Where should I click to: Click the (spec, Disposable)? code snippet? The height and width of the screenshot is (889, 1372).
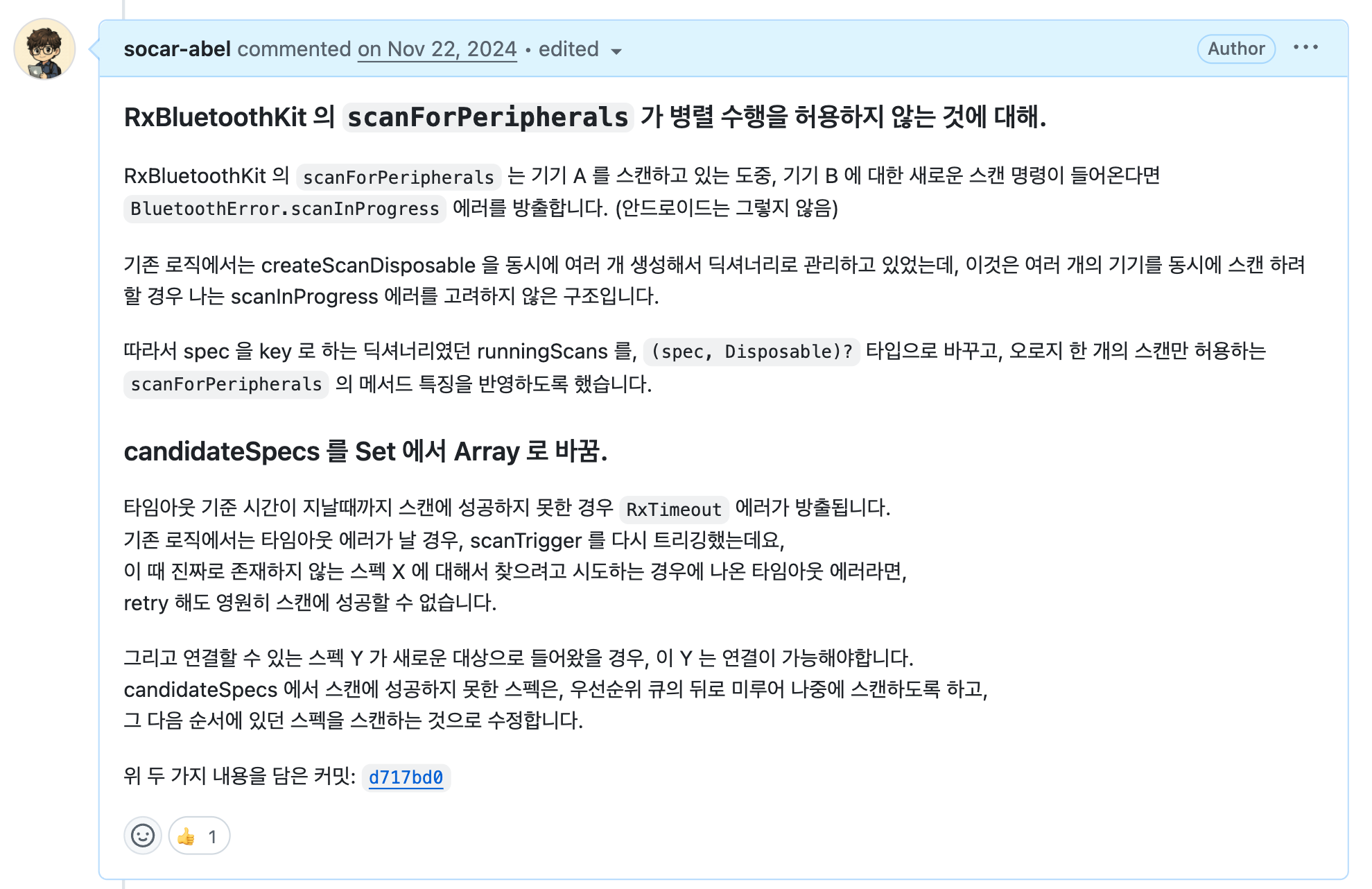[x=752, y=352]
